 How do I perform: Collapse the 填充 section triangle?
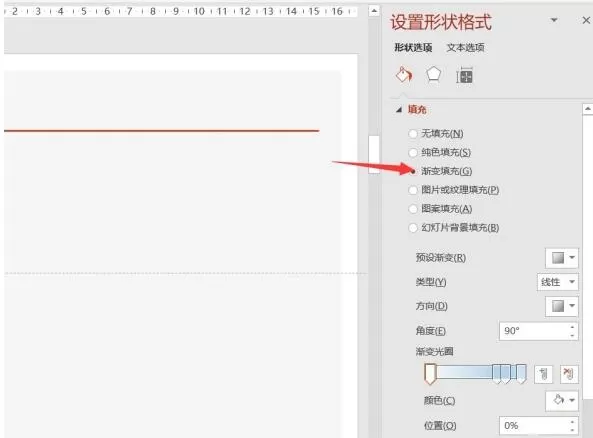click(399, 110)
